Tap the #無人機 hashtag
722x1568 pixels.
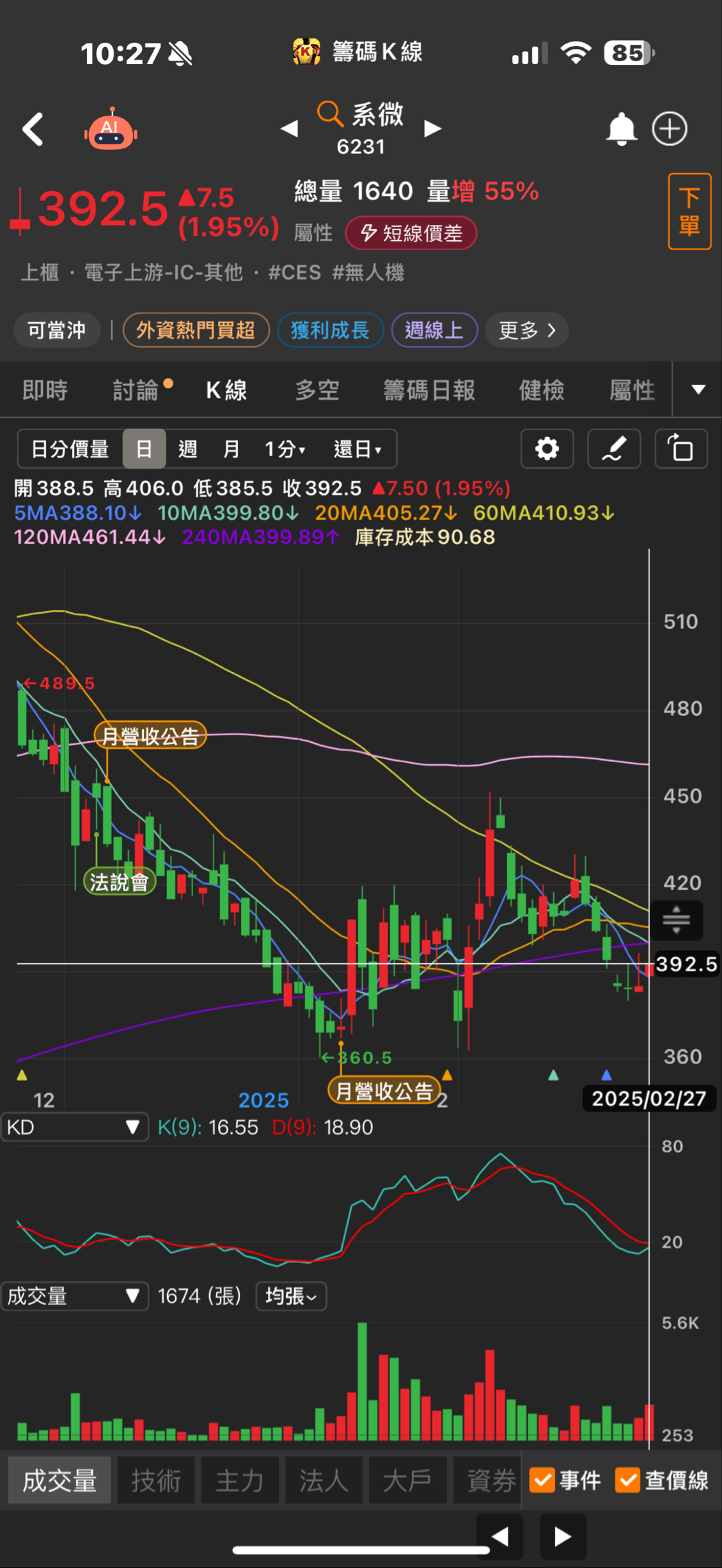[x=368, y=272]
